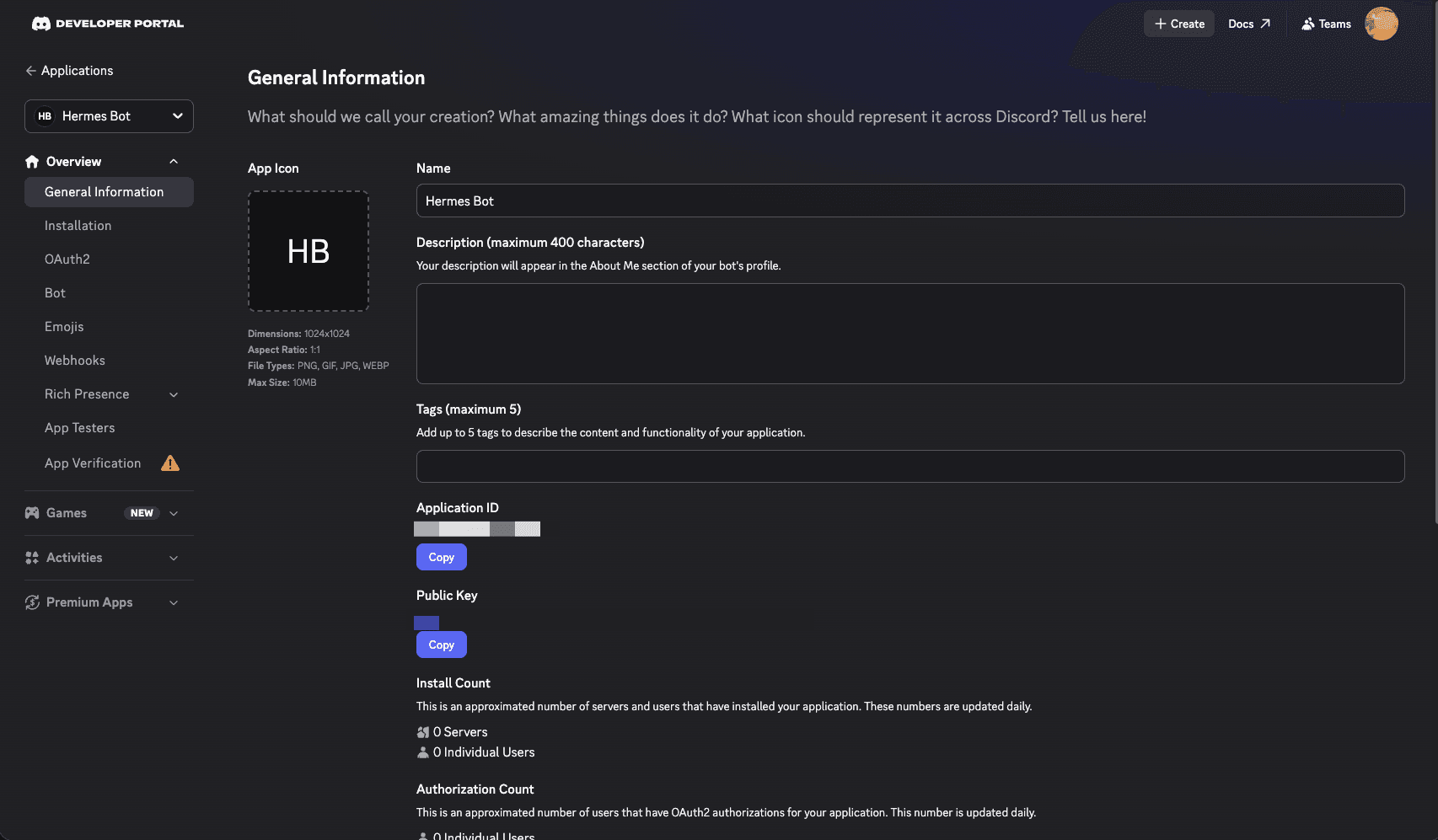Click the Tags input field

click(x=910, y=466)
